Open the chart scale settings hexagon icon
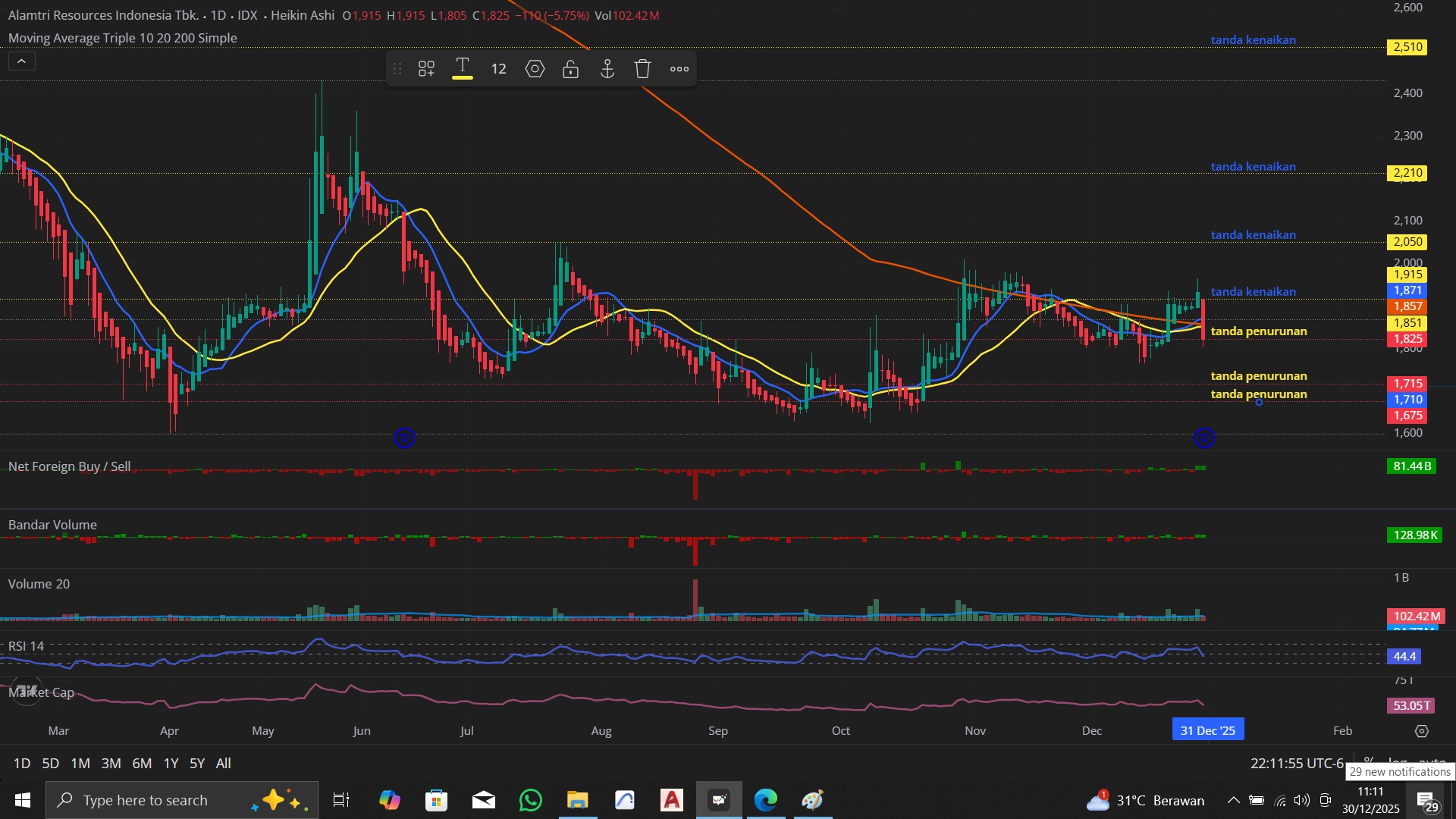This screenshot has height=819, width=1456. (x=1421, y=731)
